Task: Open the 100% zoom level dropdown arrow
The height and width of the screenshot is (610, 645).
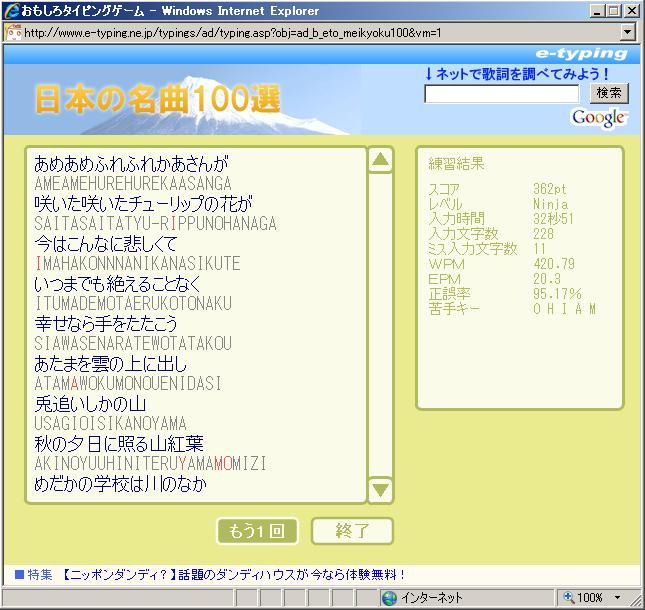Action: [x=617, y=597]
